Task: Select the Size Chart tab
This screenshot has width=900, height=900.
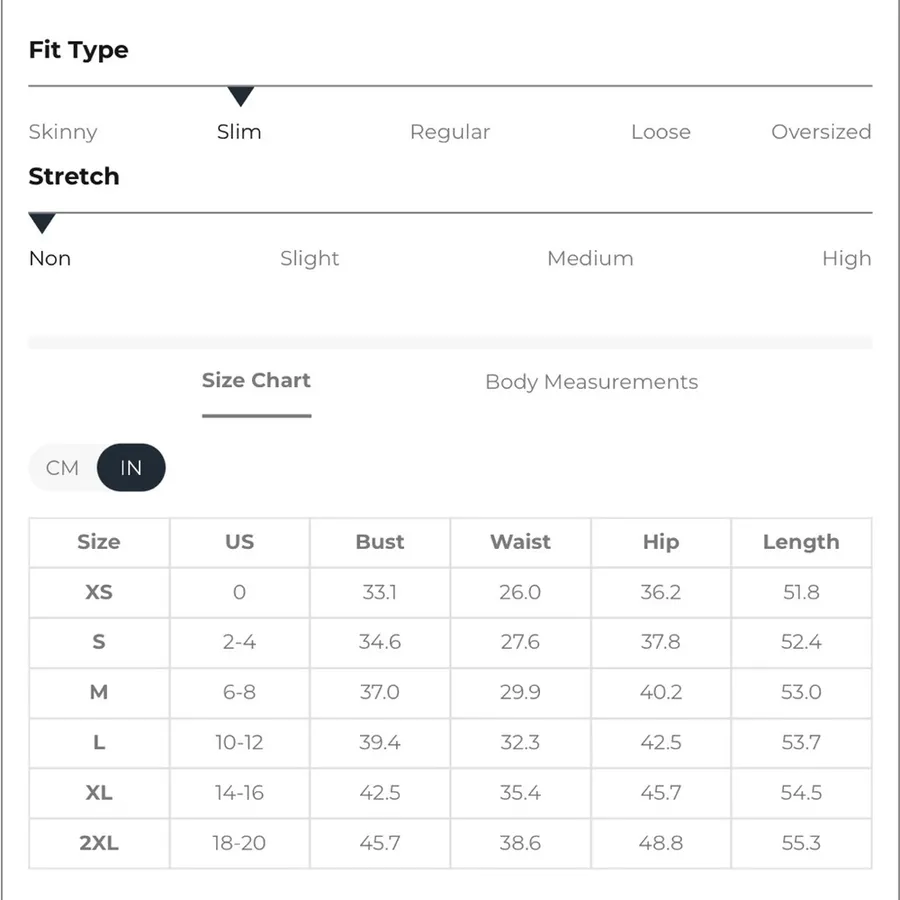Action: click(256, 381)
